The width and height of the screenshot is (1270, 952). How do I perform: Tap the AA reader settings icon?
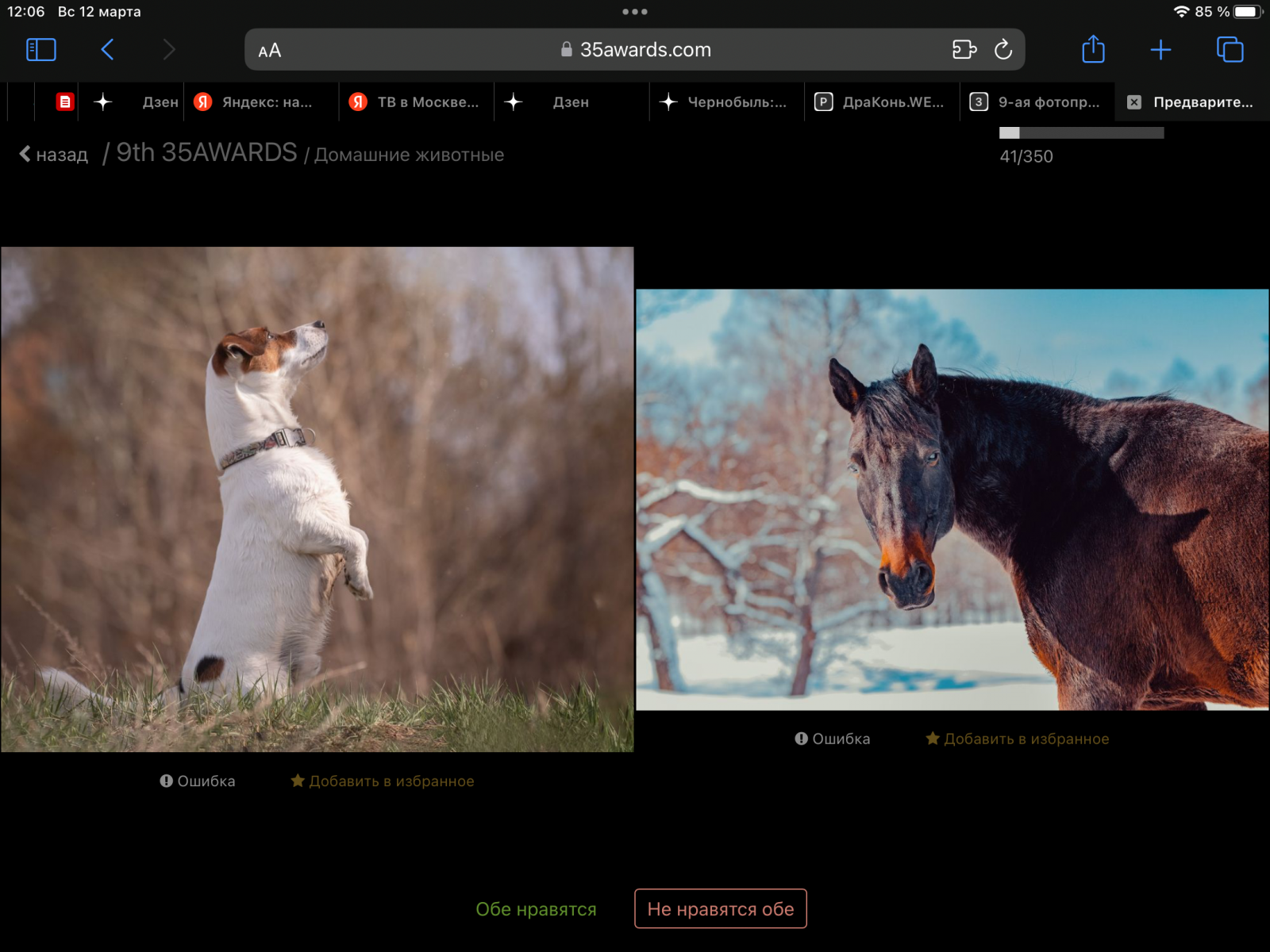[270, 51]
